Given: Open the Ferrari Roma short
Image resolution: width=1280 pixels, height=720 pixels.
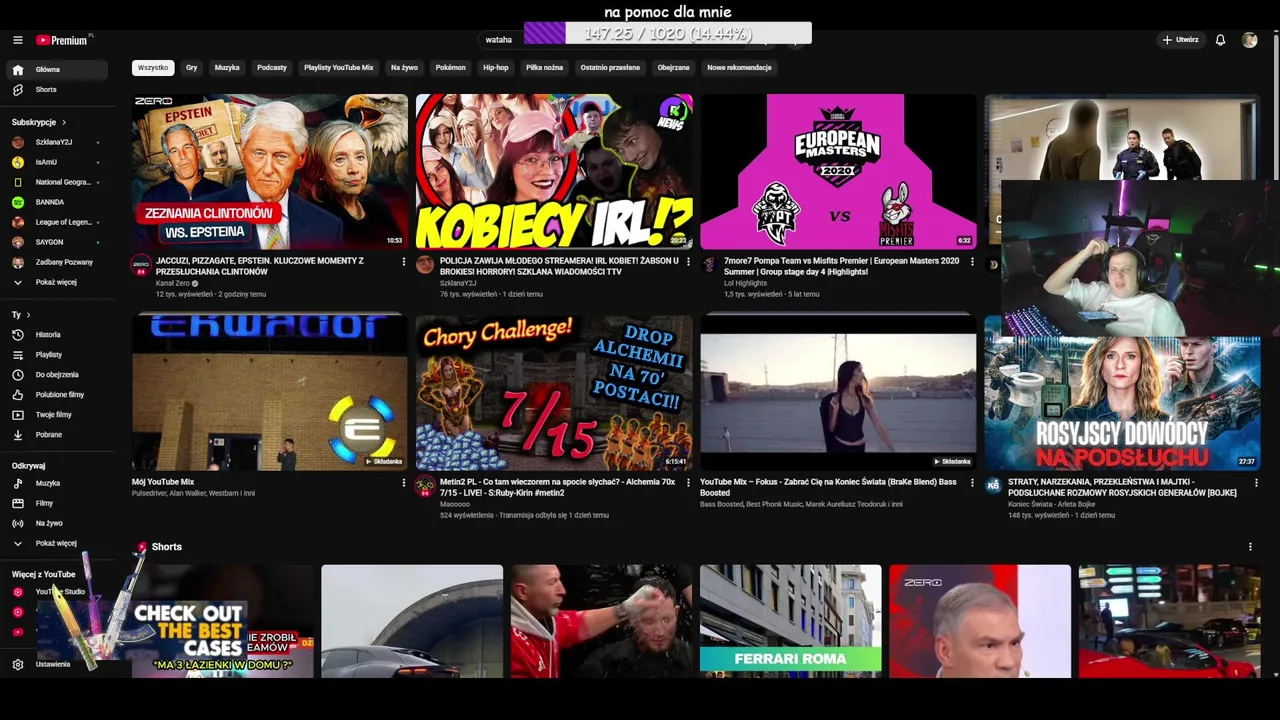Looking at the screenshot, I should 790,621.
